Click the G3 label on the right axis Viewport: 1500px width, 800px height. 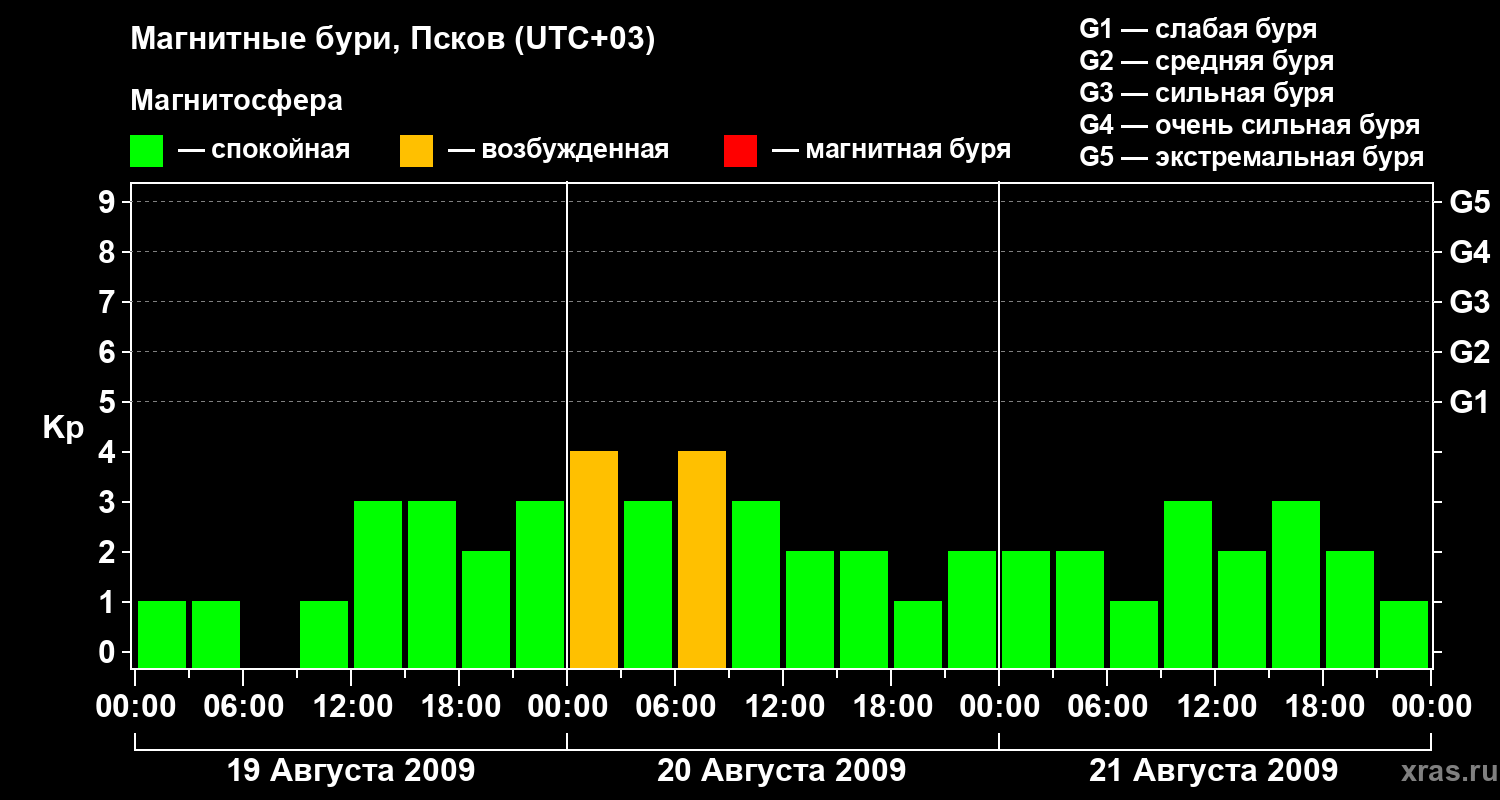coord(1469,302)
